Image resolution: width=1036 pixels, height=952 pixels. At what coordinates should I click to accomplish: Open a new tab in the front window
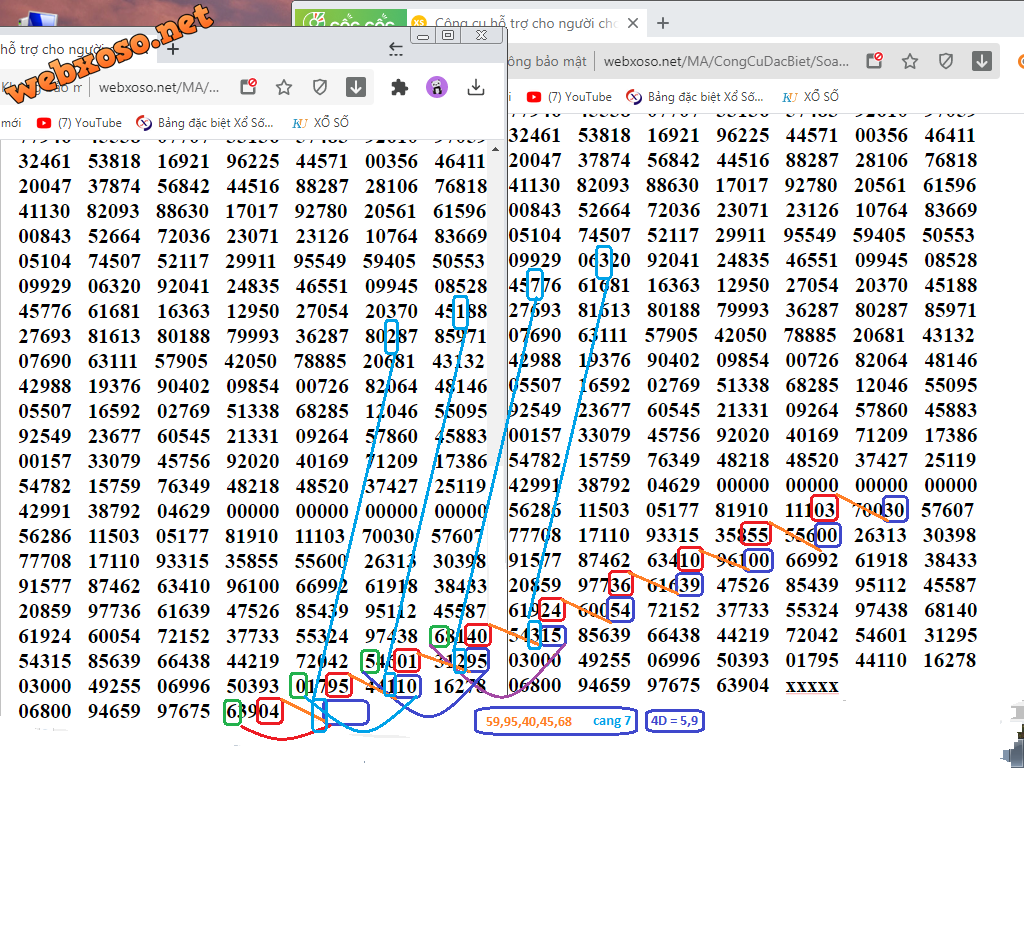tap(173, 48)
